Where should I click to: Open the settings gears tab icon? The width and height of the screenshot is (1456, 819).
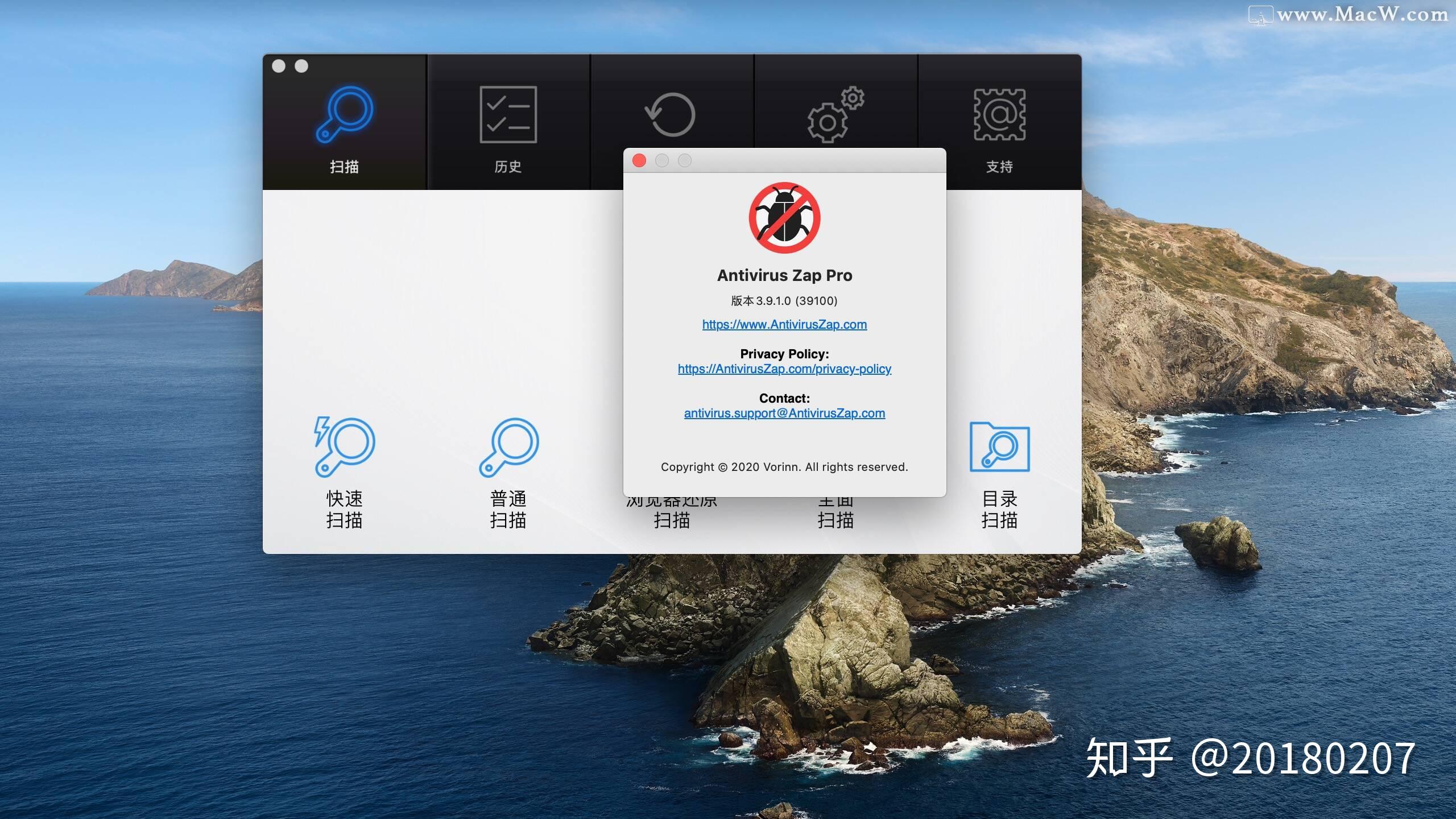click(835, 114)
